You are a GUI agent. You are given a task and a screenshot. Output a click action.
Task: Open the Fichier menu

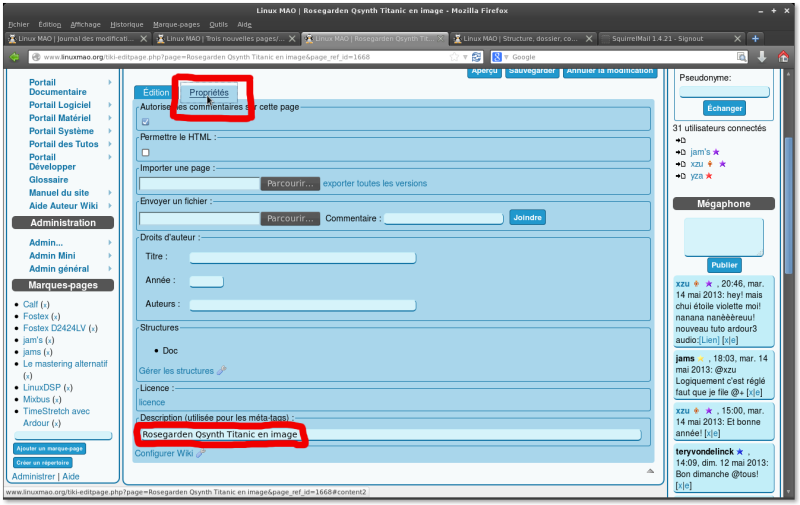(18, 24)
